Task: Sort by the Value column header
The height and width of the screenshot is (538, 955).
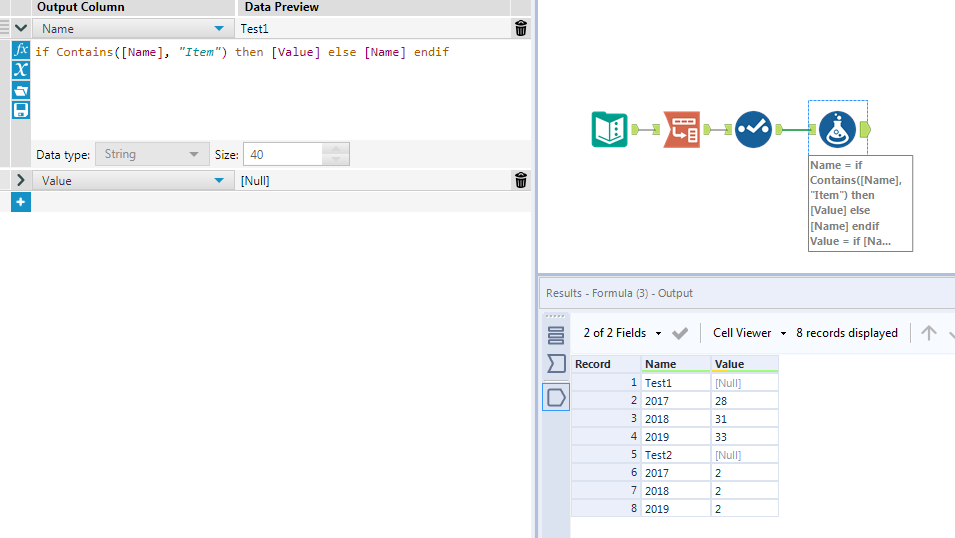Action: pos(744,364)
